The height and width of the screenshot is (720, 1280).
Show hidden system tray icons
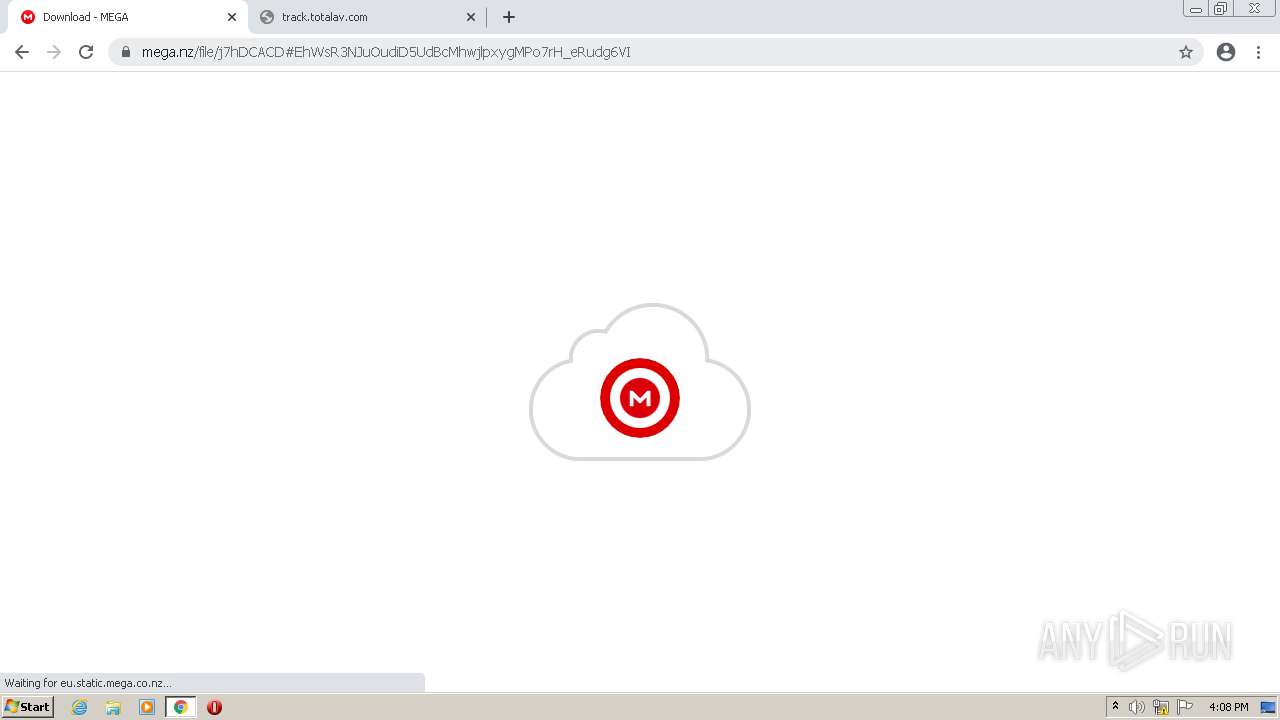pos(1115,707)
